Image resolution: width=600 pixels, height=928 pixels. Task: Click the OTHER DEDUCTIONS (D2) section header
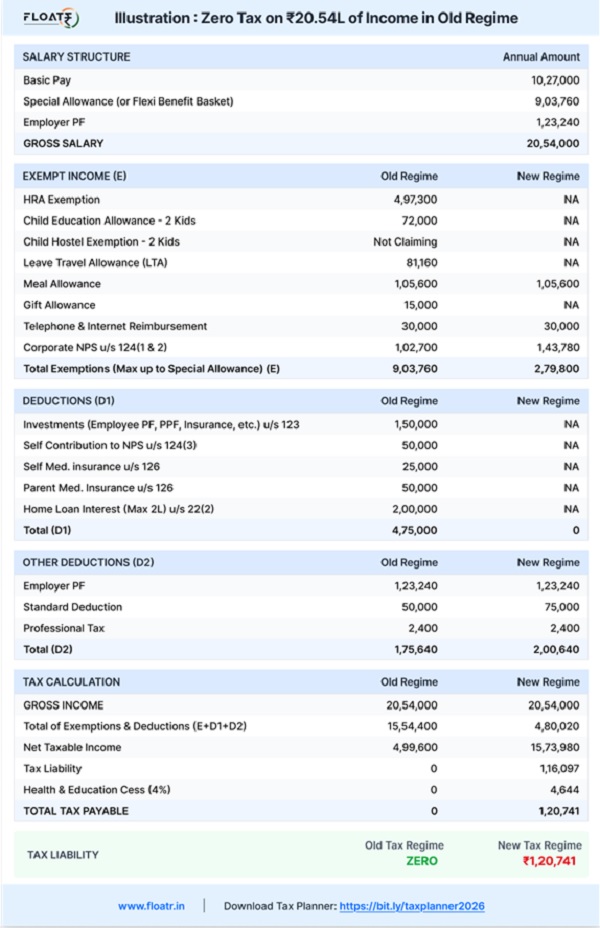pos(88,563)
